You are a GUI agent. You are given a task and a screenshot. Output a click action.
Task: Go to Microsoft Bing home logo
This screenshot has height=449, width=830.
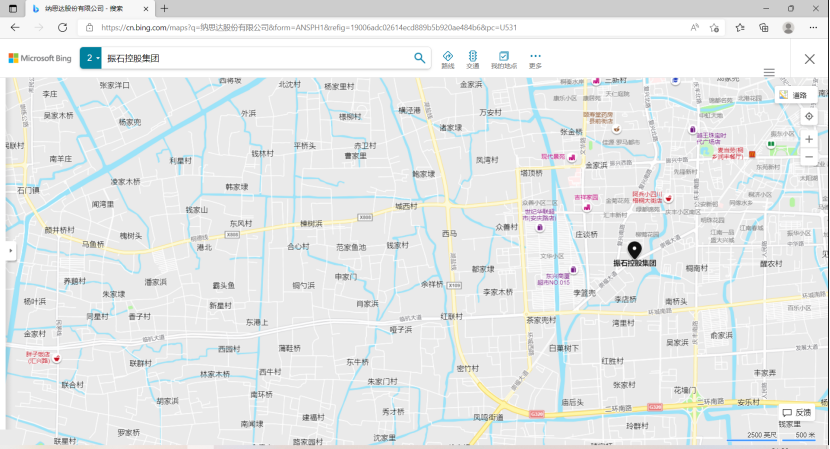[41, 58]
